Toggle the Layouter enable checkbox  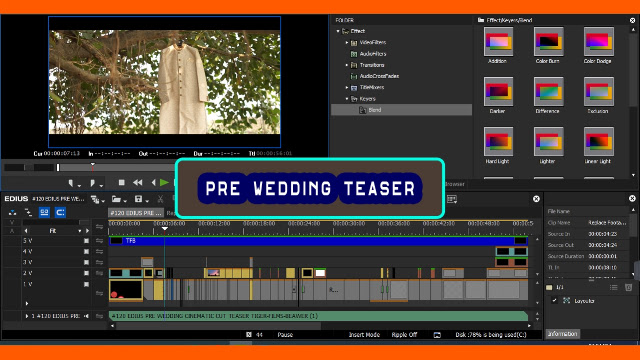pyautogui.click(x=554, y=301)
